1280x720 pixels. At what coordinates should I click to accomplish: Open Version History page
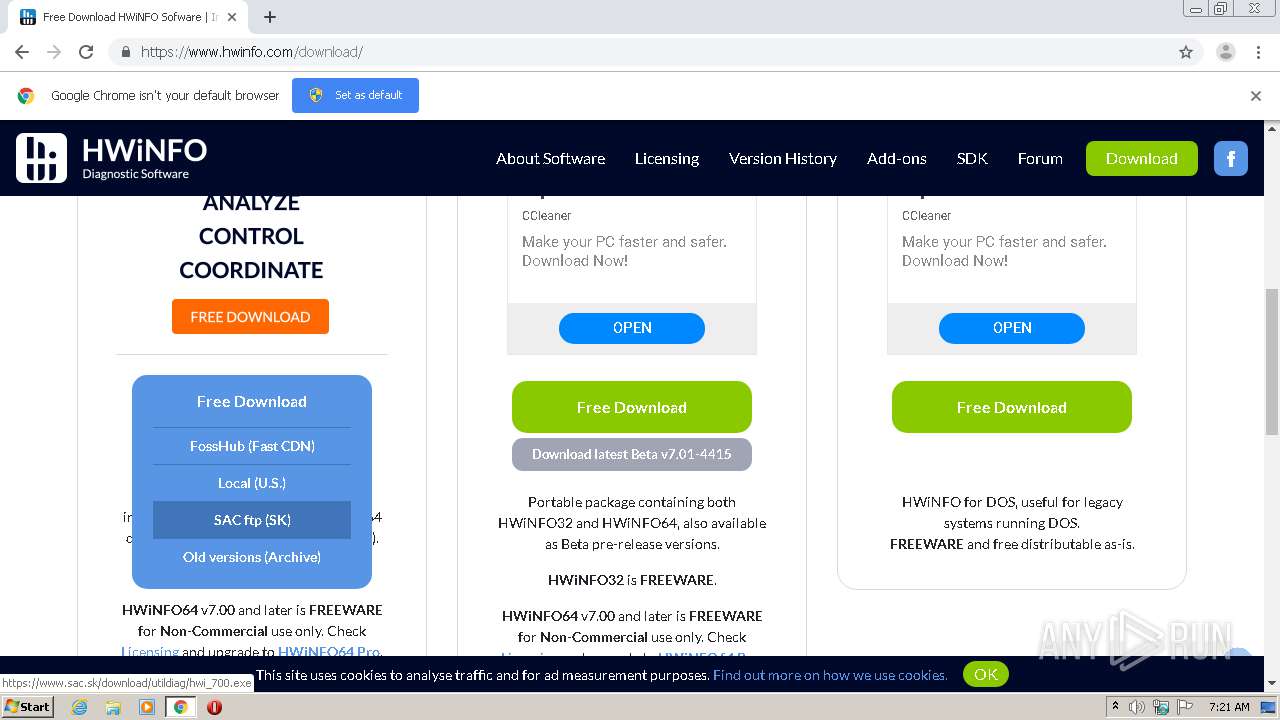pos(783,158)
